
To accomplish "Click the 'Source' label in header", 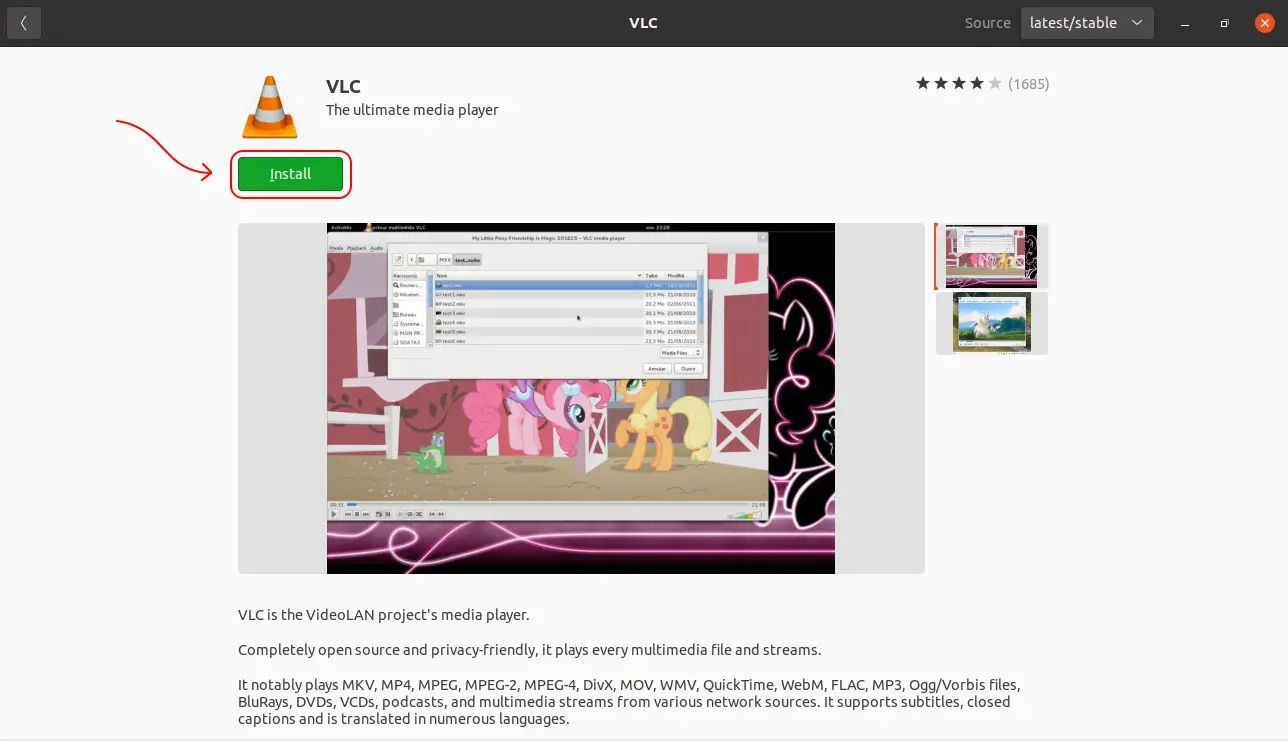I will pyautogui.click(x=988, y=23).
